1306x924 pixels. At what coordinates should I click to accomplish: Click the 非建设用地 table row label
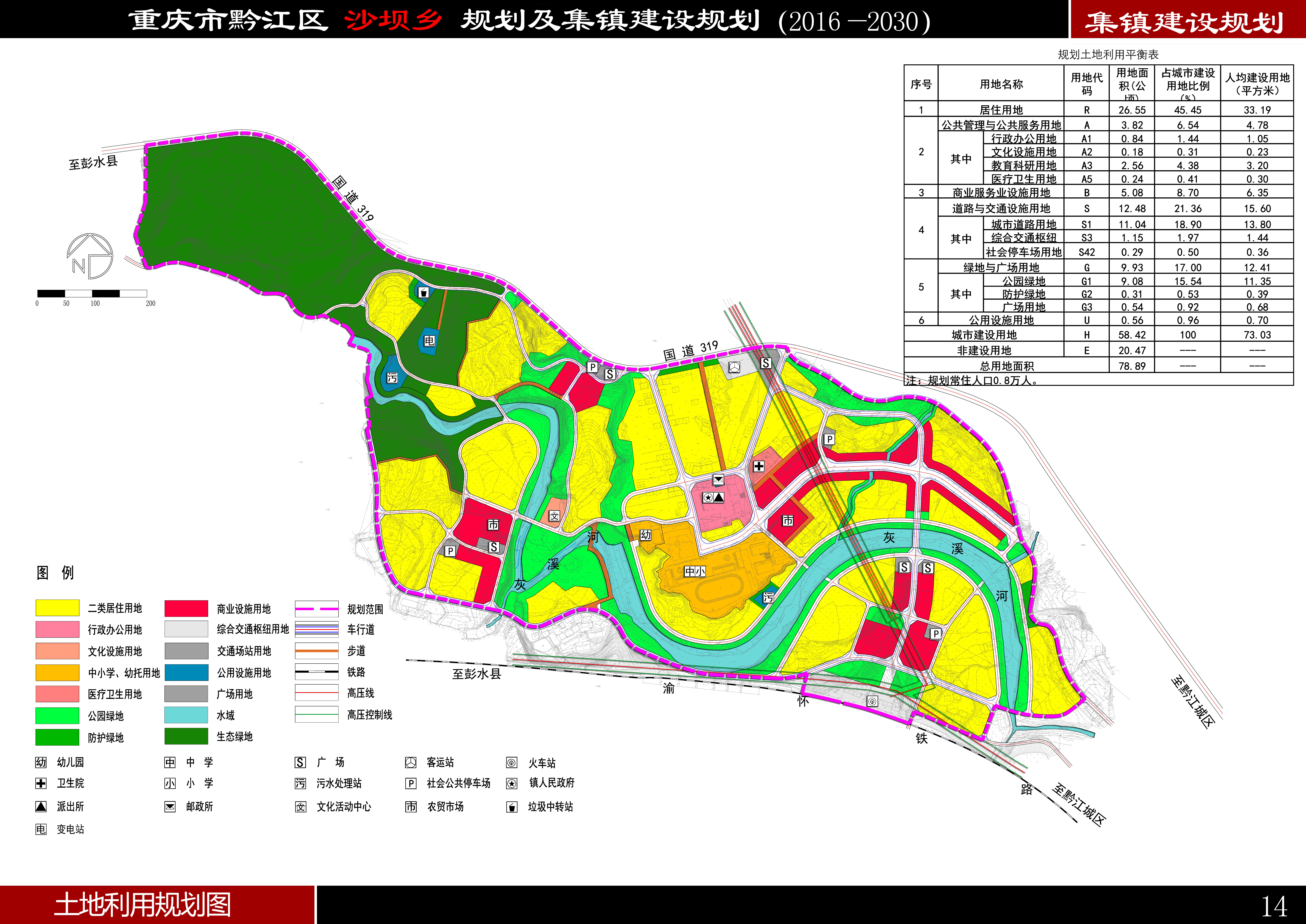(x=984, y=350)
